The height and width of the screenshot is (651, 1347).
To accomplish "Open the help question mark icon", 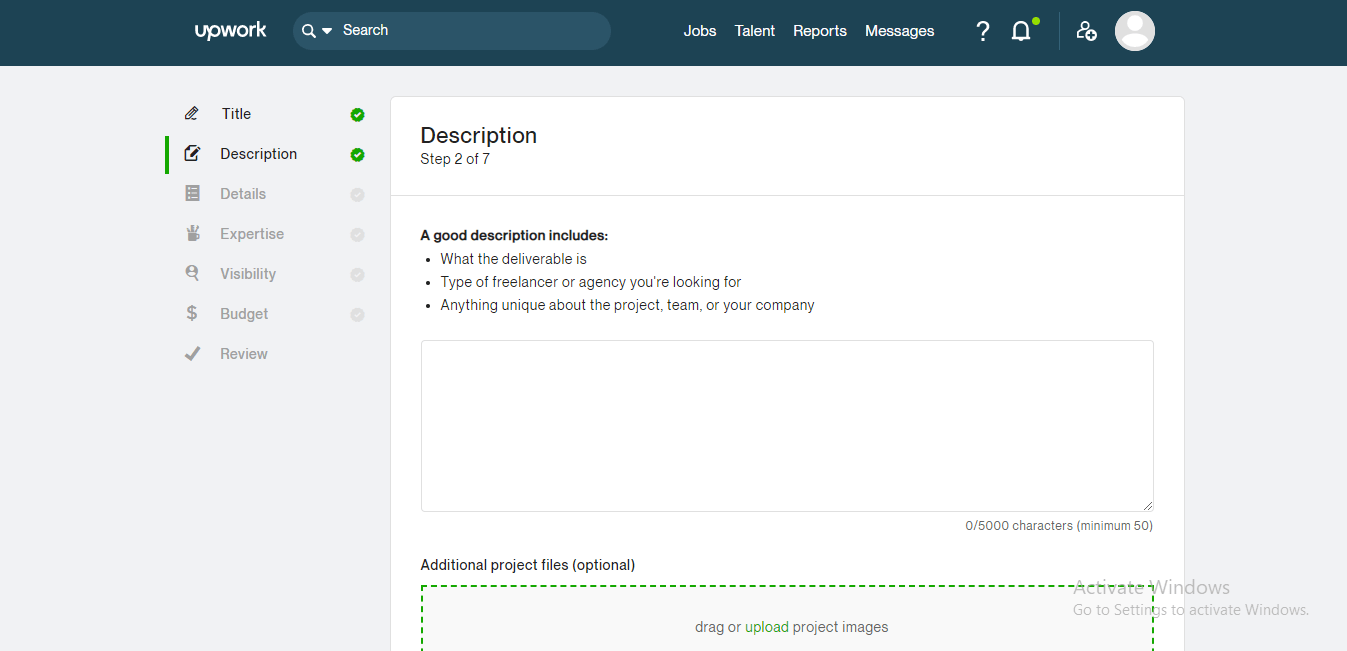I will (x=982, y=31).
